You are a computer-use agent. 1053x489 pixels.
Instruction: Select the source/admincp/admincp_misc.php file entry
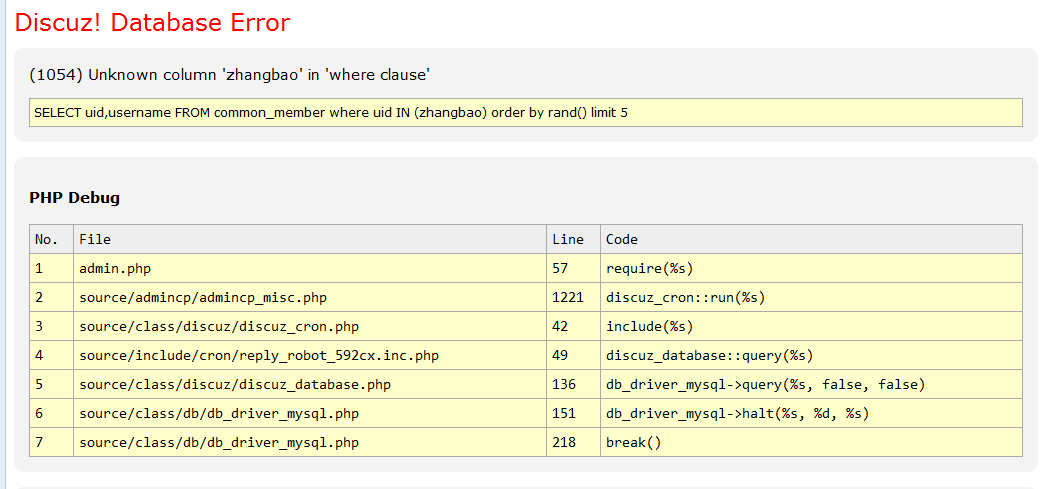click(203, 297)
